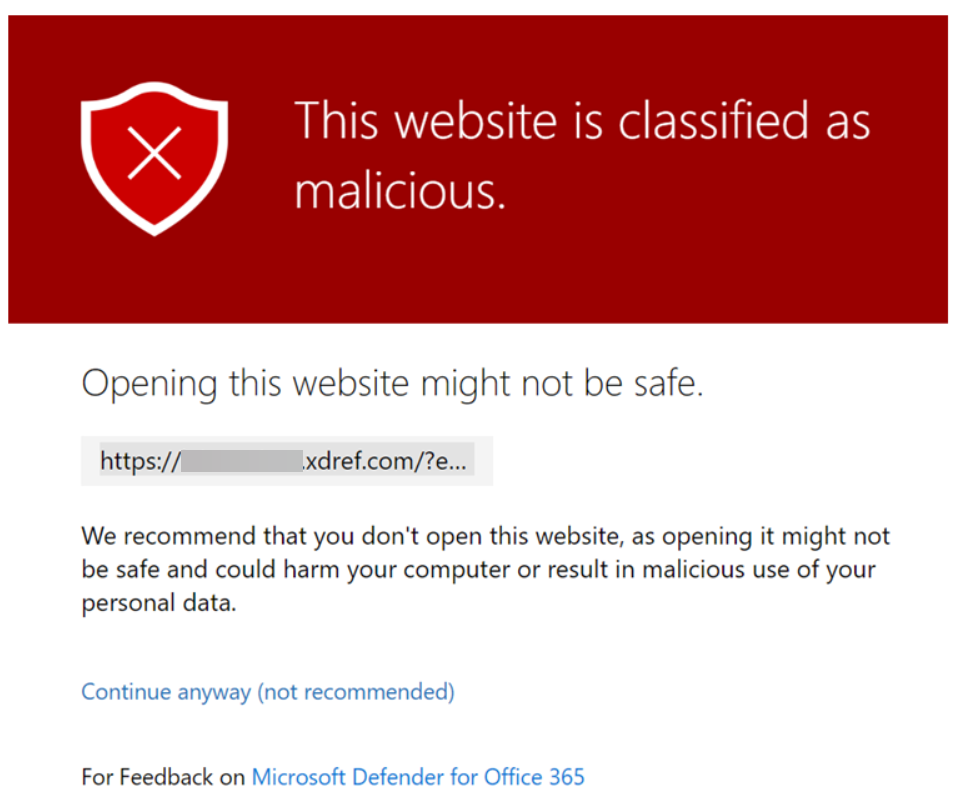Click the redacted gray part of the URL
Image resolution: width=956 pixels, height=796 pixels.
(x=242, y=461)
